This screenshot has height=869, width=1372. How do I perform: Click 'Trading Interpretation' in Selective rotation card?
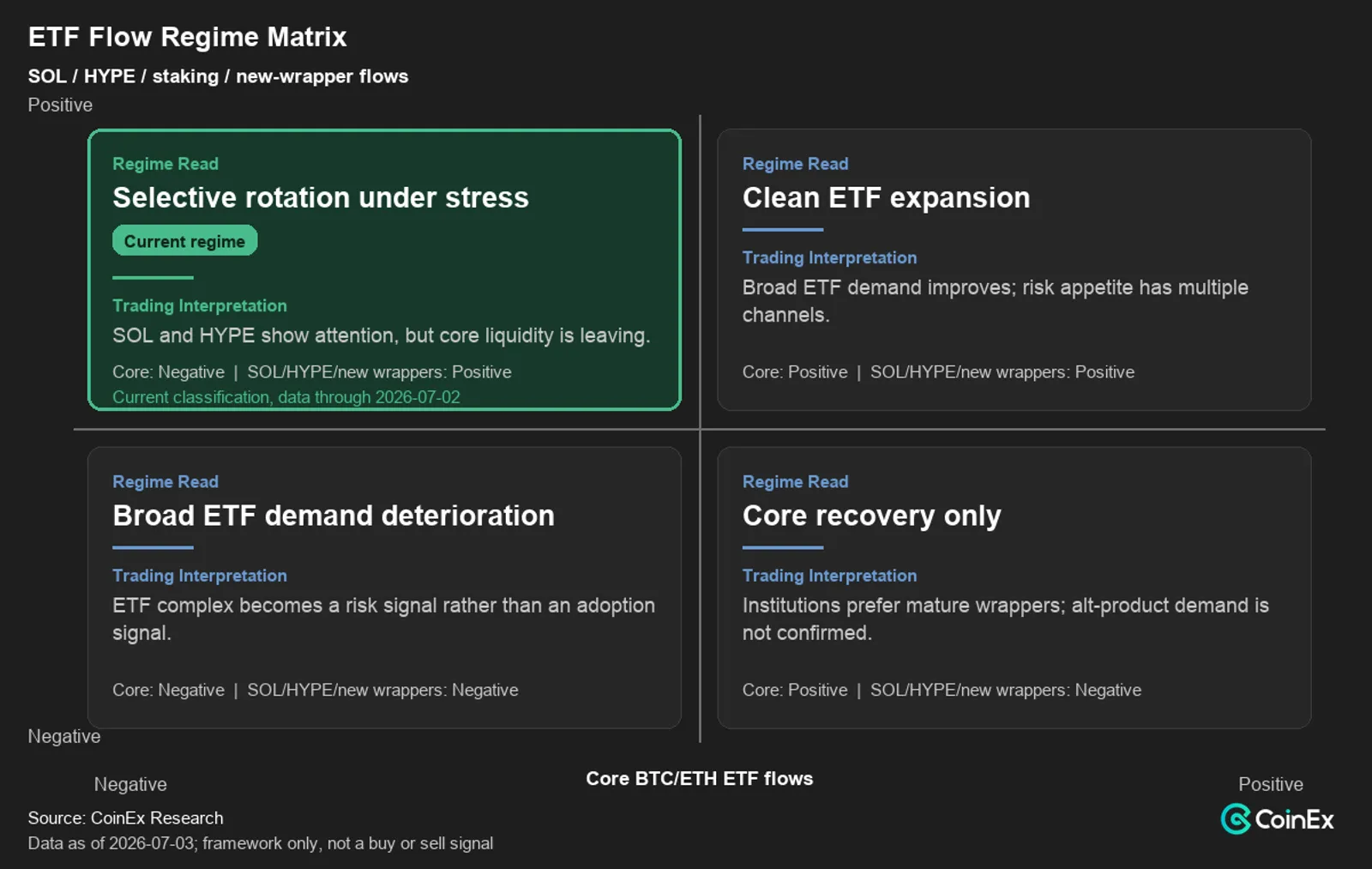coord(200,306)
